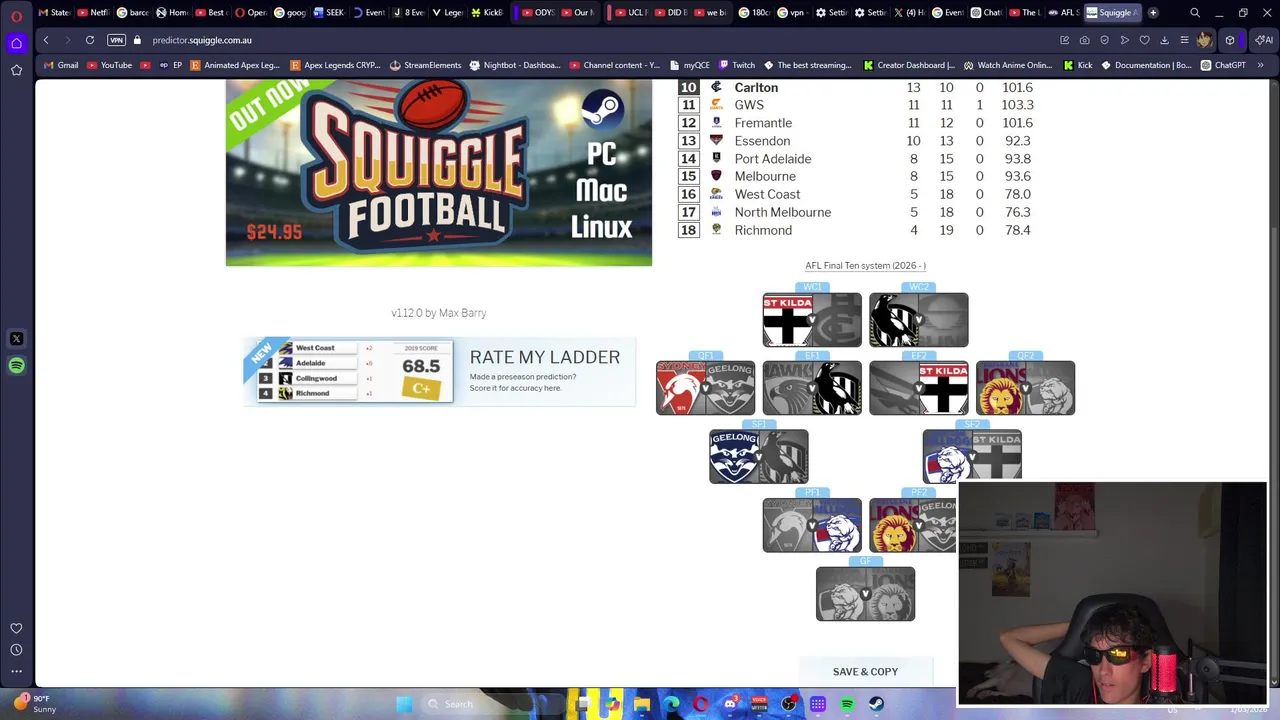This screenshot has width=1280, height=720.
Task: Pick Collingwood in the SF1 matchup
Action: (783, 457)
